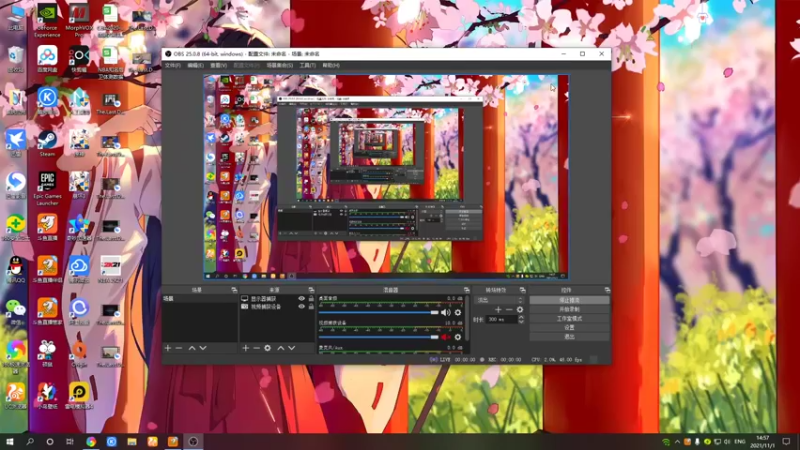Lock the Display Capture source
This screenshot has height=450, width=800.
tap(311, 299)
